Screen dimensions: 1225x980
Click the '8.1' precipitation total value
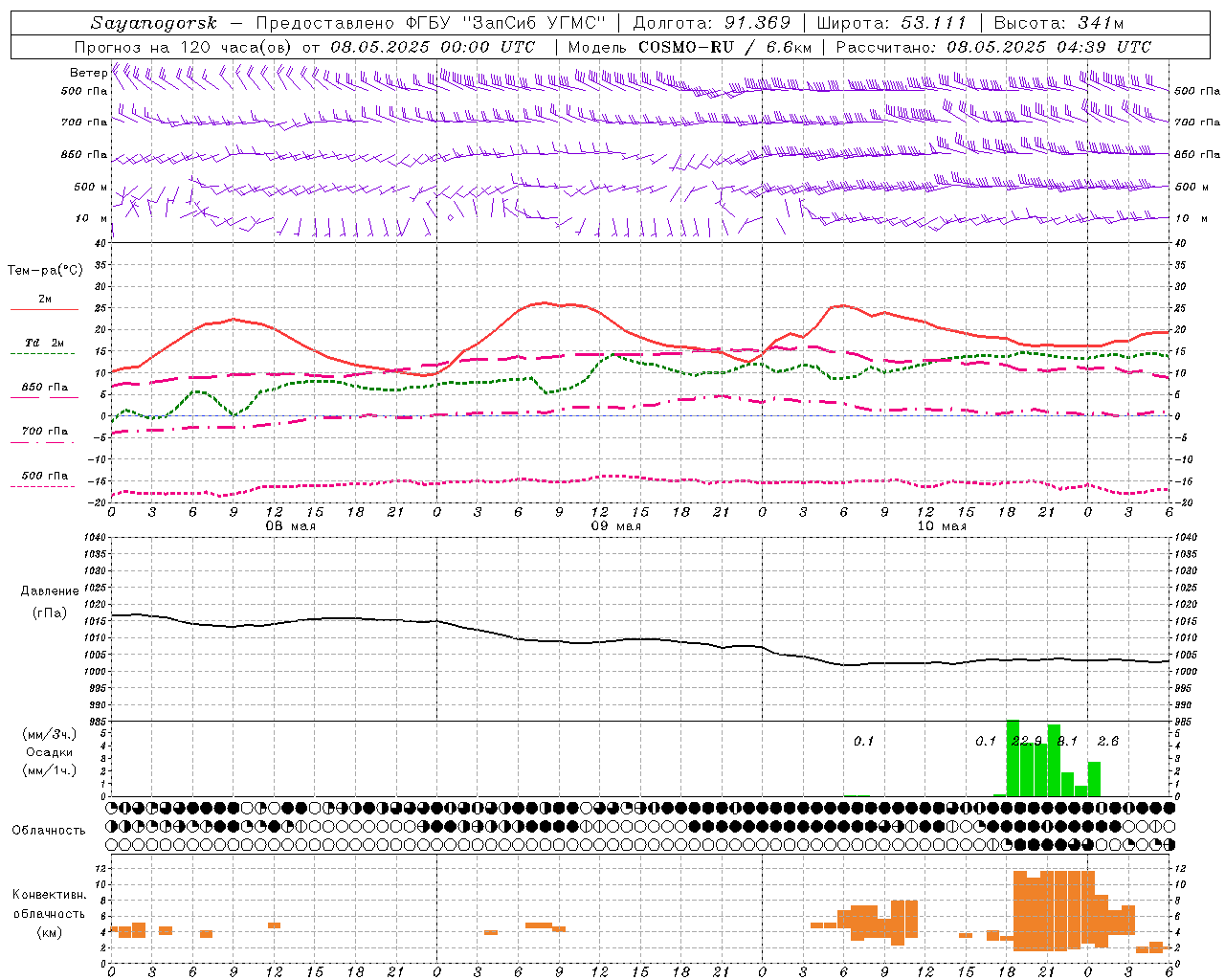click(1067, 741)
